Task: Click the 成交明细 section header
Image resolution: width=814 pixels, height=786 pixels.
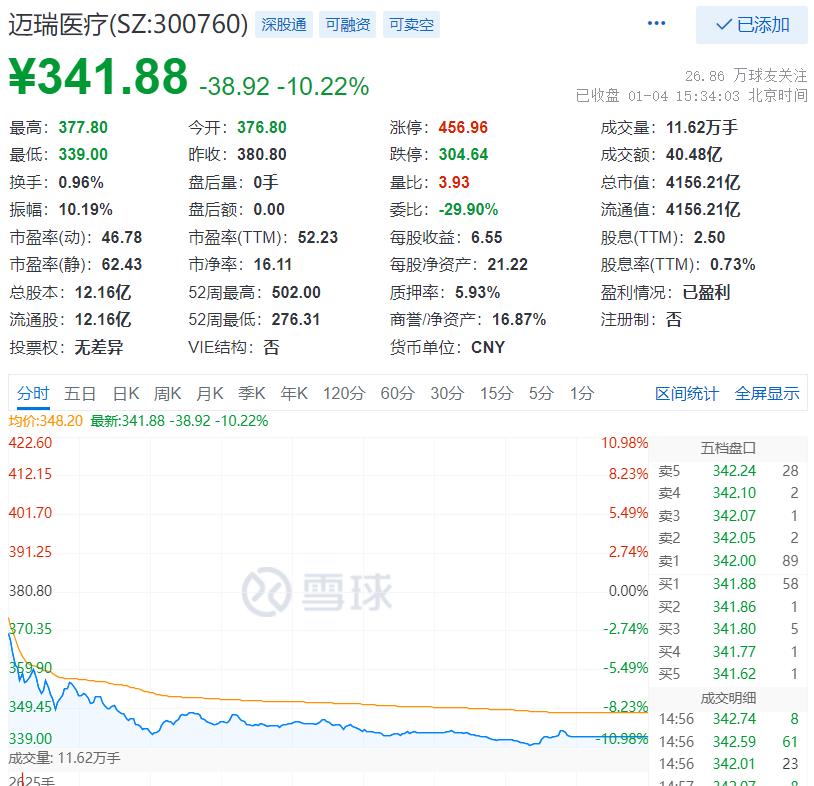Action: 728,698
